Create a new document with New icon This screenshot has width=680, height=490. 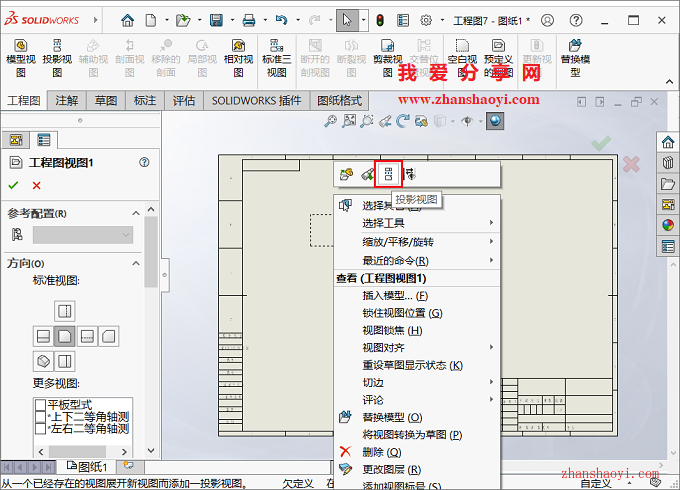pyautogui.click(x=150, y=20)
